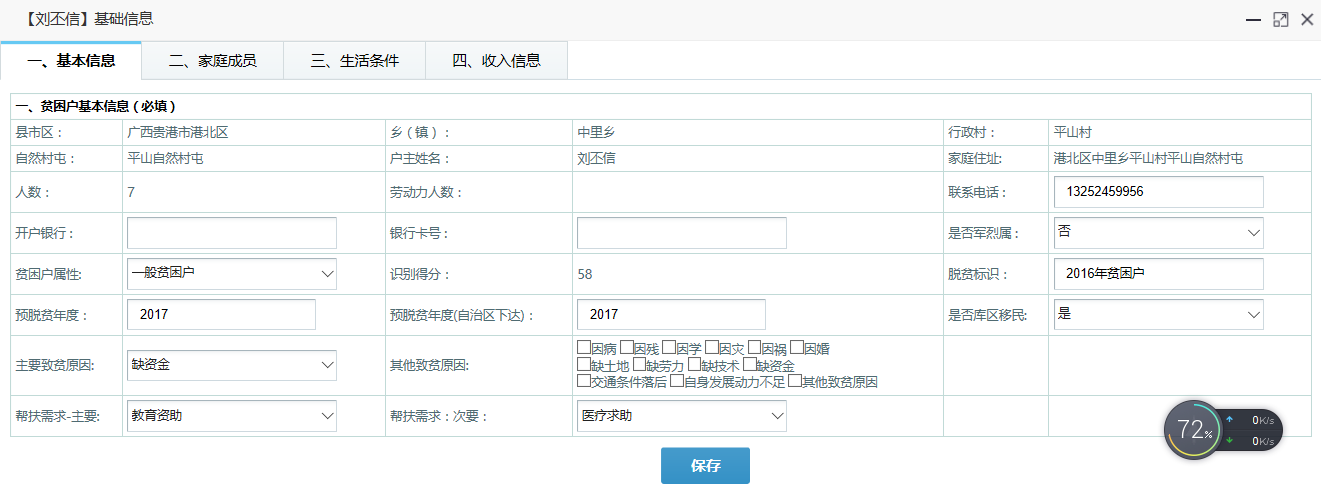Switch to the 二、家庭成员 tab
This screenshot has height=492, width=1321.
[x=212, y=61]
